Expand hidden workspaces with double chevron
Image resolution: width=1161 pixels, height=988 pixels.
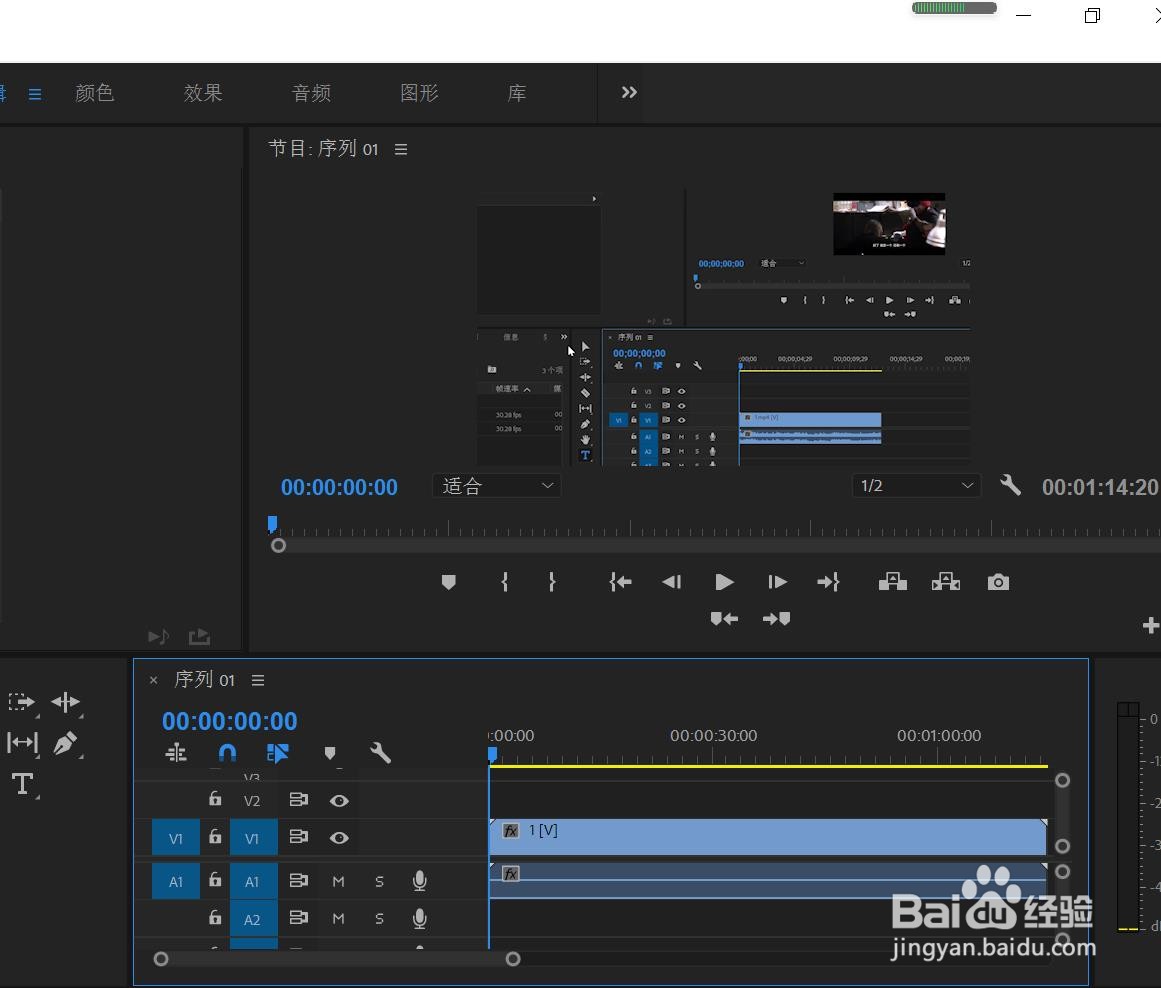[x=629, y=93]
